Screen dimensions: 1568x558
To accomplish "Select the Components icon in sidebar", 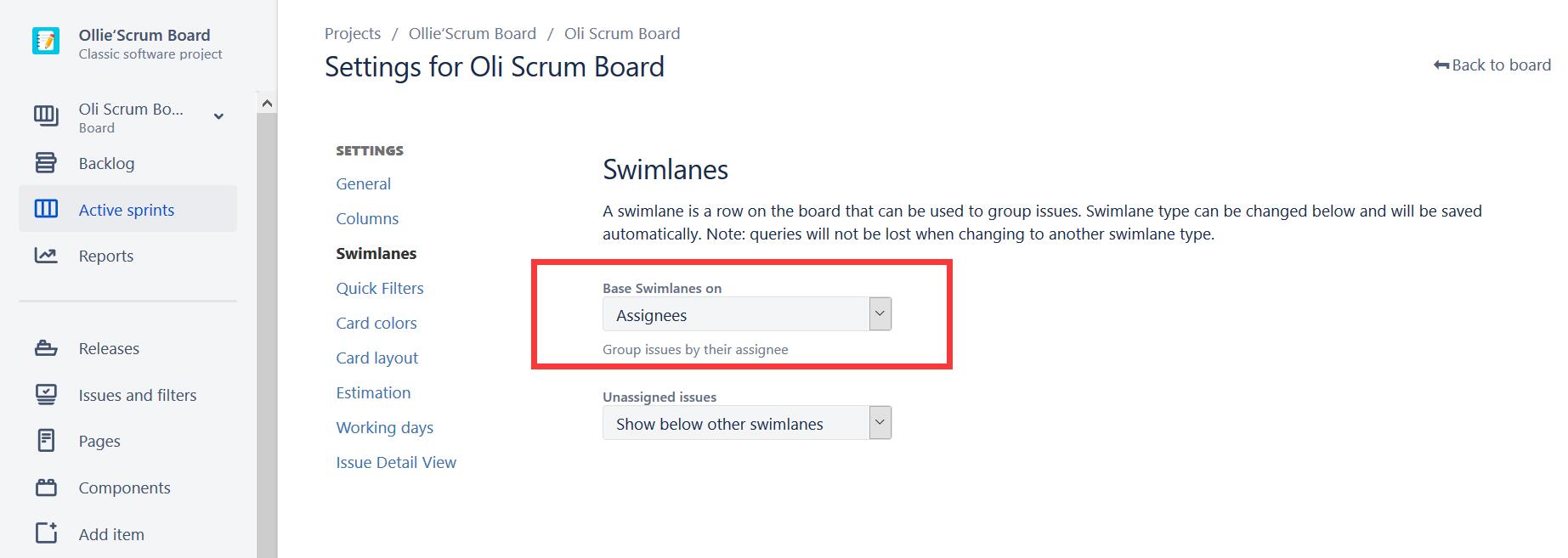I will [x=46, y=488].
